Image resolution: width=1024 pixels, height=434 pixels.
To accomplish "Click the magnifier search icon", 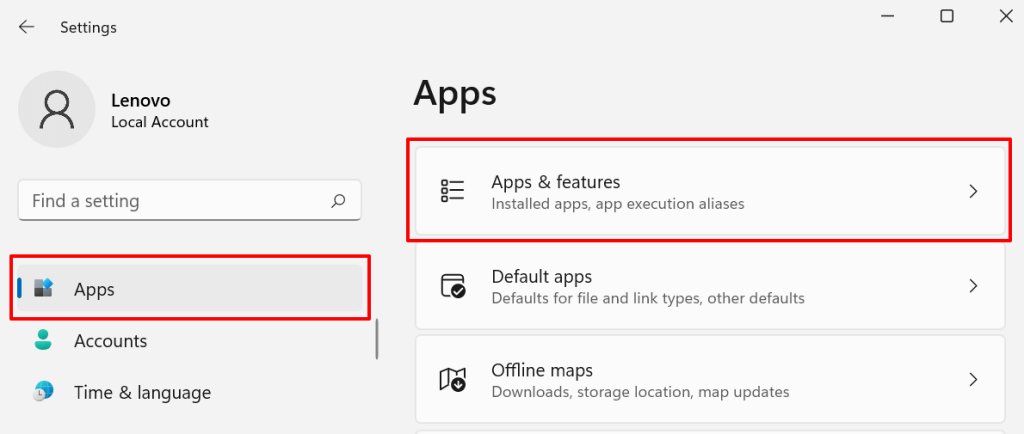I will tap(339, 201).
